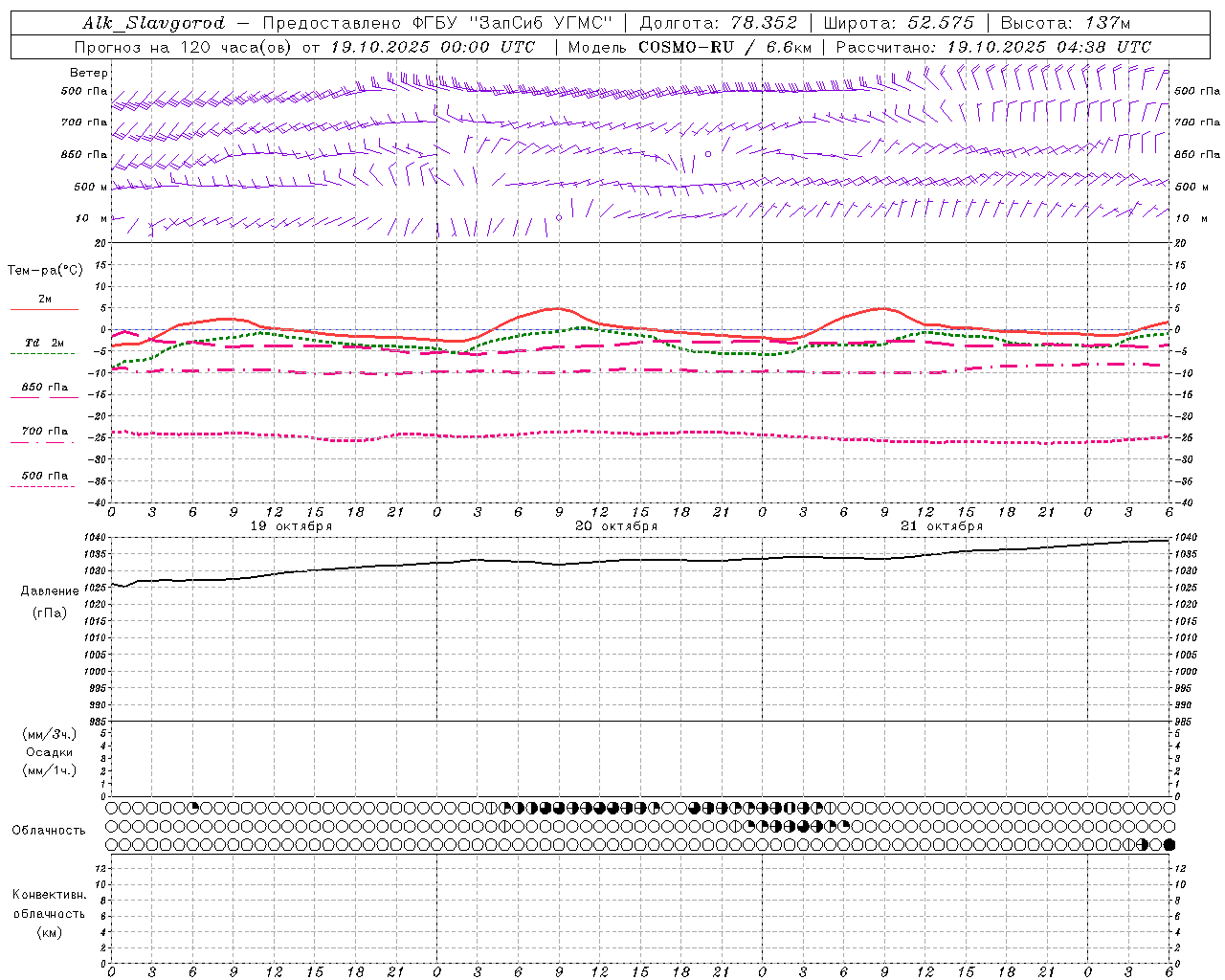The image size is (1225, 980).
Task: Click the 500 гПа temperature legend entry
Action: [45, 476]
